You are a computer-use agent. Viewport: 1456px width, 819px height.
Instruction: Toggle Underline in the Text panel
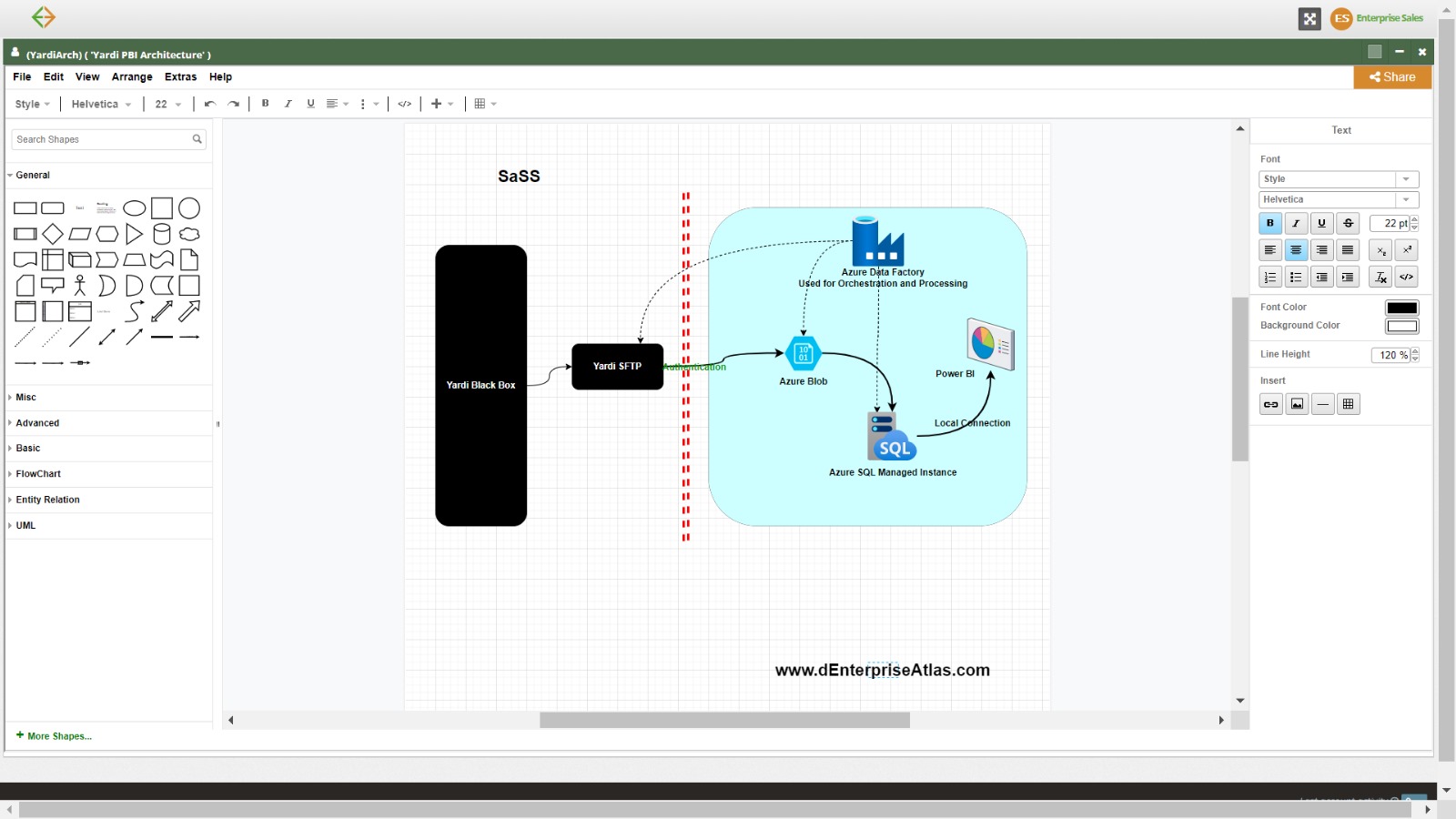[x=1322, y=223]
